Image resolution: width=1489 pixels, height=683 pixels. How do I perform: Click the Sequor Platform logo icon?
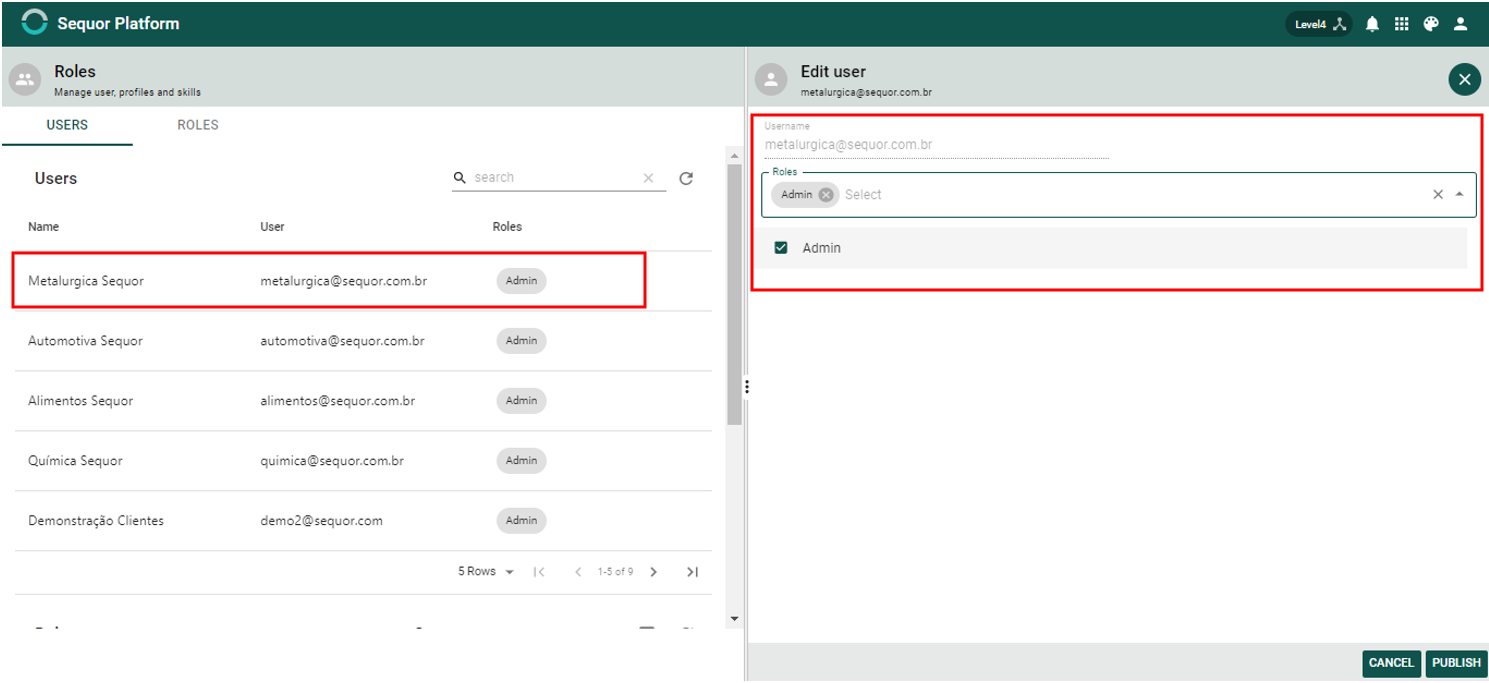34,22
